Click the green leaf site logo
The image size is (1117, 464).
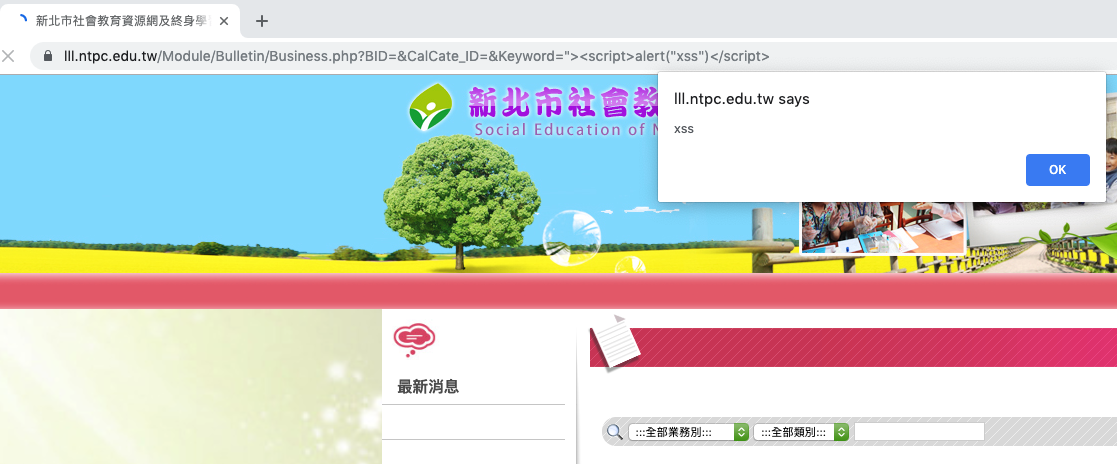pyautogui.click(x=430, y=107)
